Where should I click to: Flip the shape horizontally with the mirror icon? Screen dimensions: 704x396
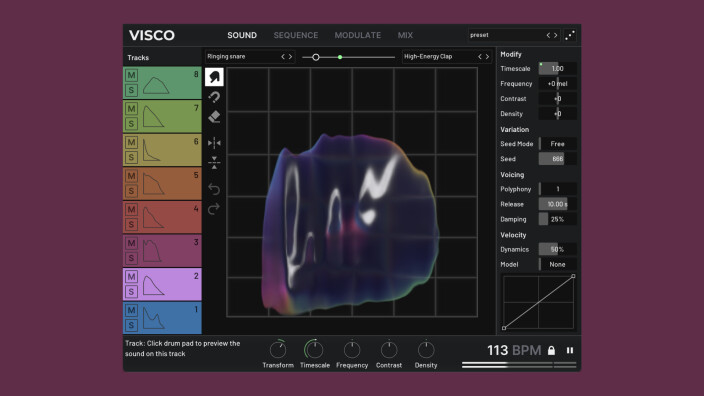click(x=214, y=143)
